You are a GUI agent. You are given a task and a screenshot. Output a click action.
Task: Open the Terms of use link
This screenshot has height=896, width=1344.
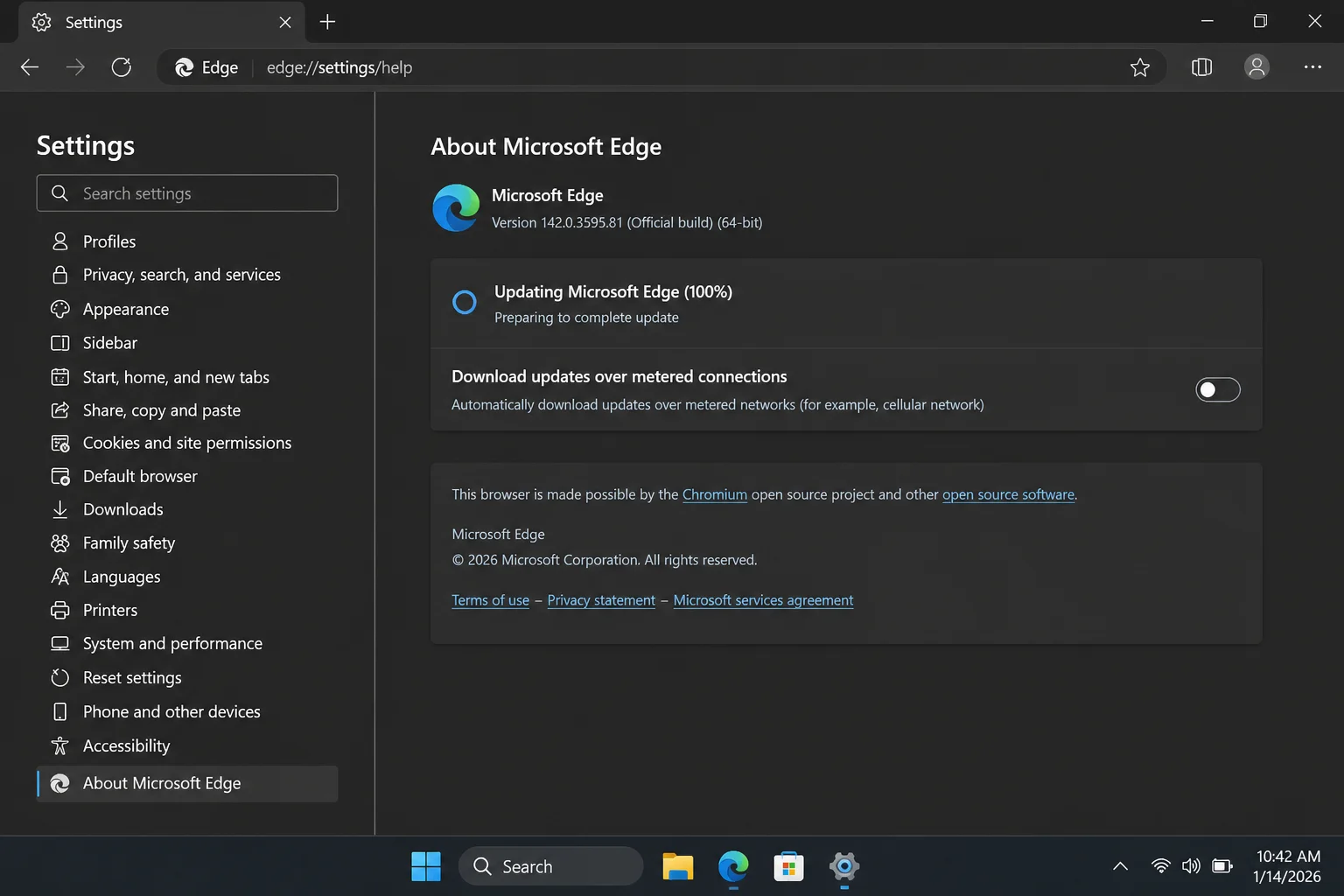(490, 600)
